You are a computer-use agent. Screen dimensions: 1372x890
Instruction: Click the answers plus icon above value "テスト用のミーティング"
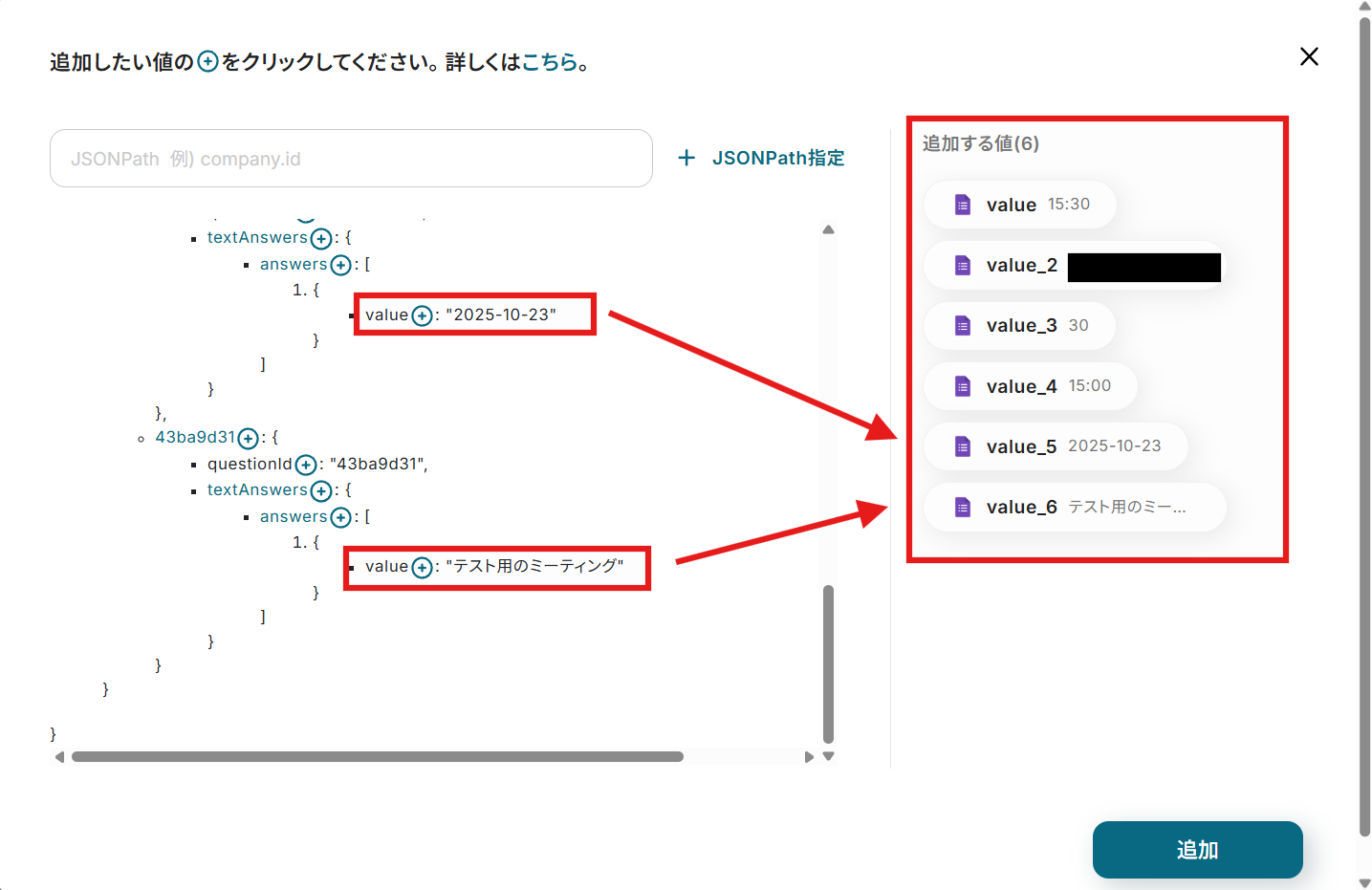[340, 517]
